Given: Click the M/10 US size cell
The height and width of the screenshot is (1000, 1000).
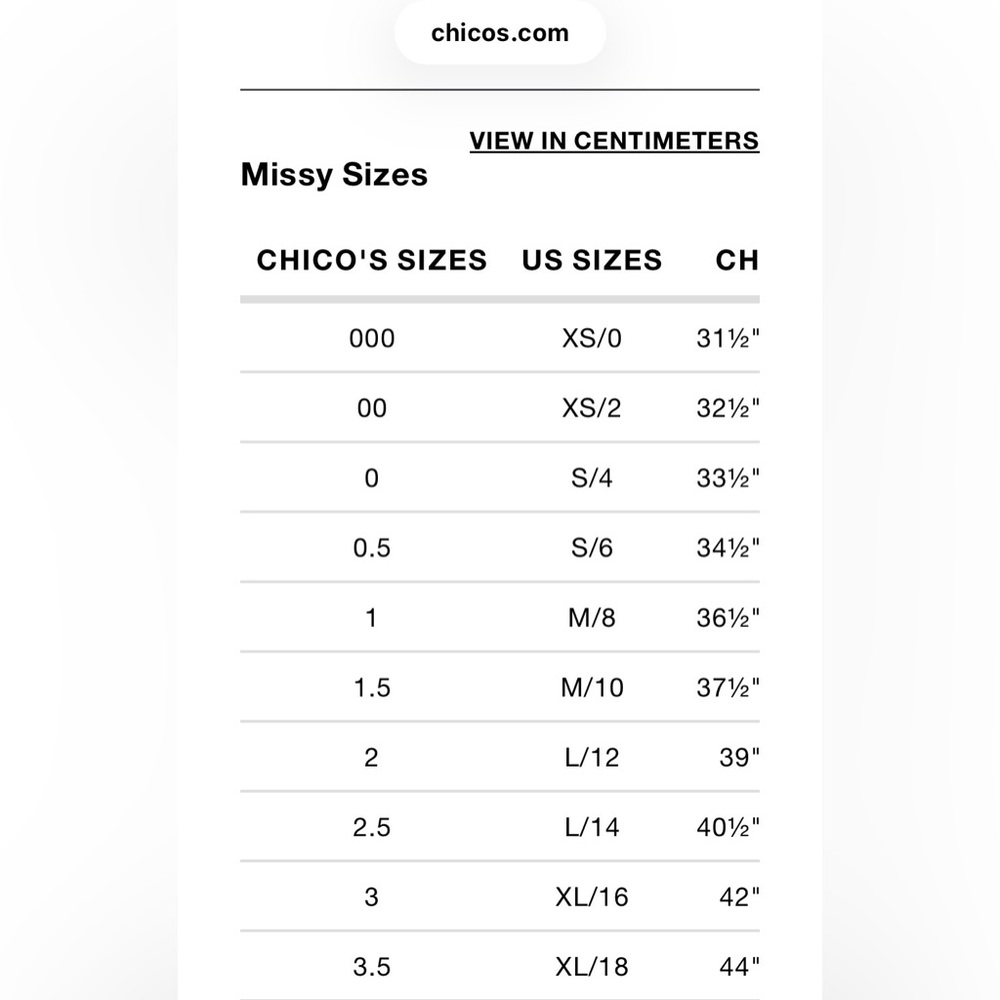Looking at the screenshot, I should (x=592, y=688).
